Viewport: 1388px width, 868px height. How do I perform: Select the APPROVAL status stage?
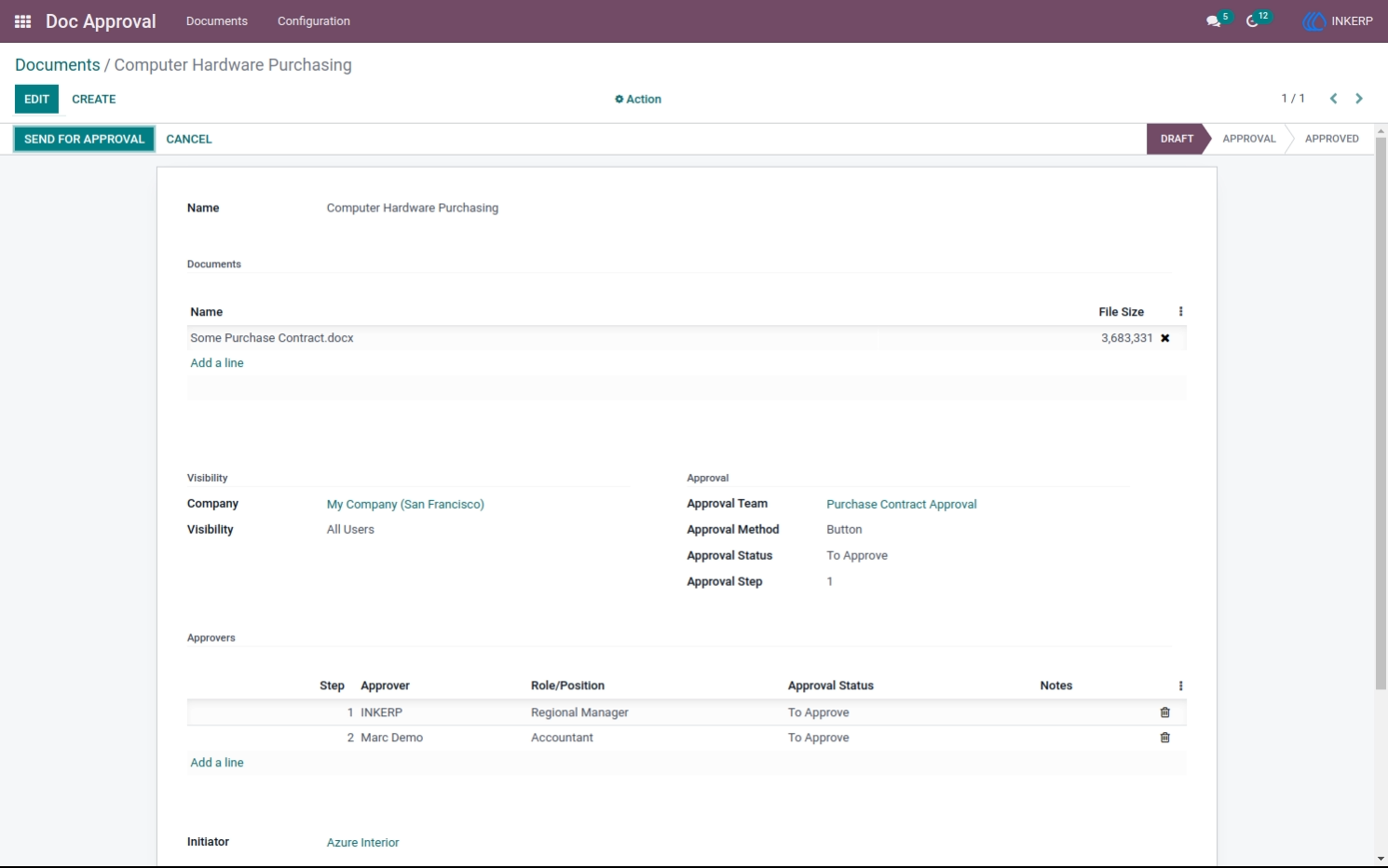(1248, 139)
